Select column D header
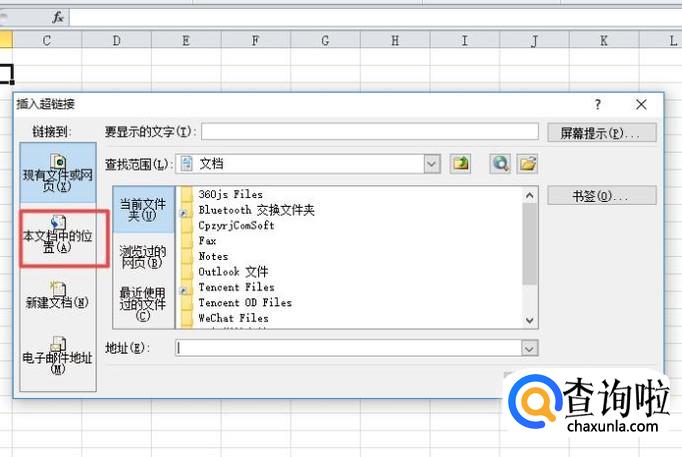682x457 pixels. coord(117,41)
